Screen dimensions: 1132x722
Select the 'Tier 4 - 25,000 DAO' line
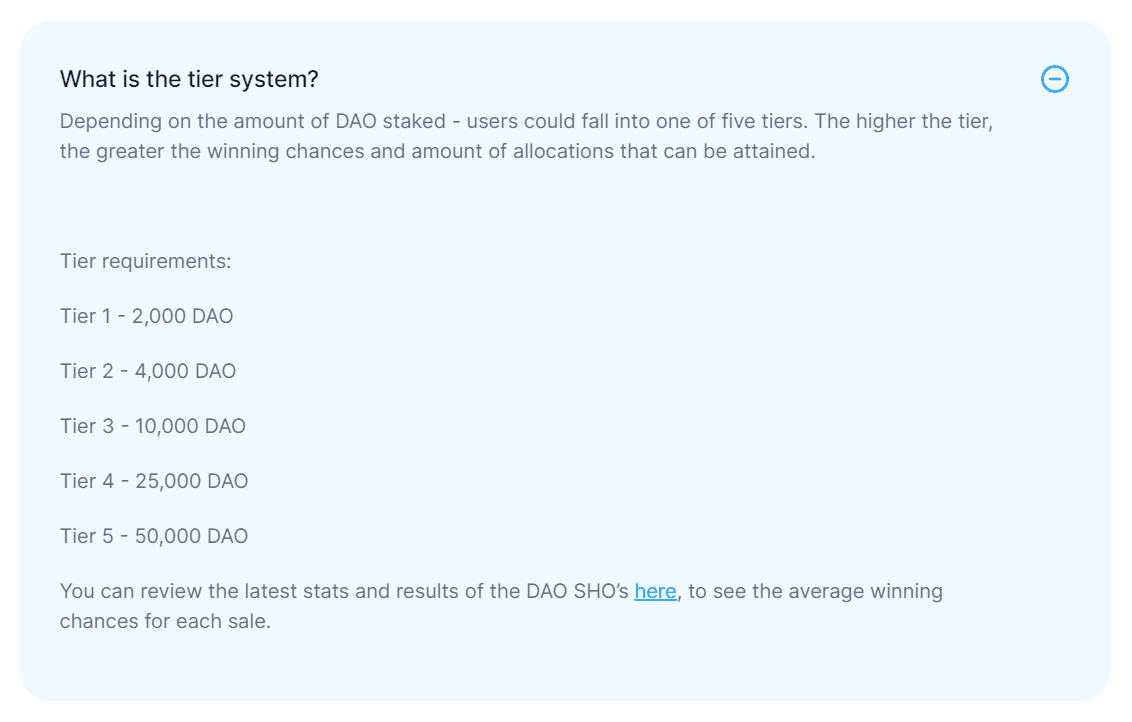point(154,481)
